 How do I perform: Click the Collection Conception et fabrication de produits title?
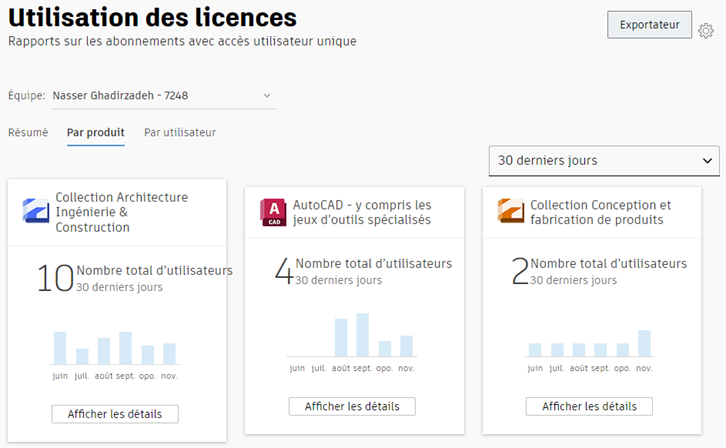pyautogui.click(x=601, y=212)
